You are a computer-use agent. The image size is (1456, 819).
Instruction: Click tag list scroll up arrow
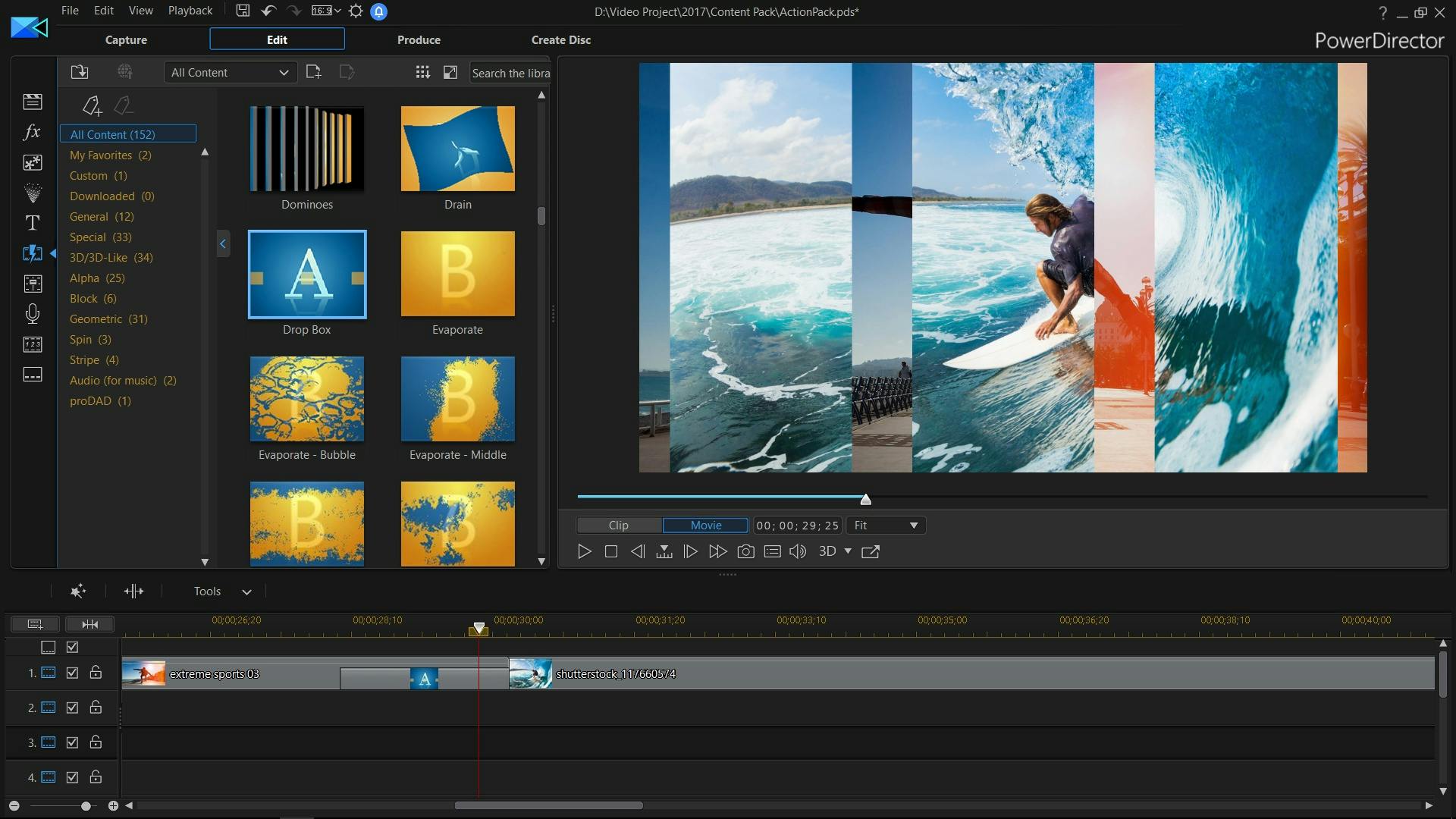tap(205, 152)
